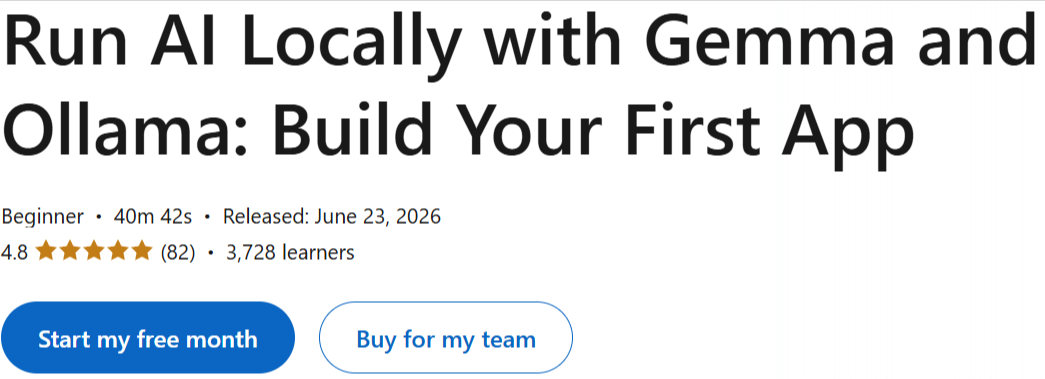Select the first rating star icon
The width and height of the screenshot is (1045, 379).
pyautogui.click(x=45, y=252)
